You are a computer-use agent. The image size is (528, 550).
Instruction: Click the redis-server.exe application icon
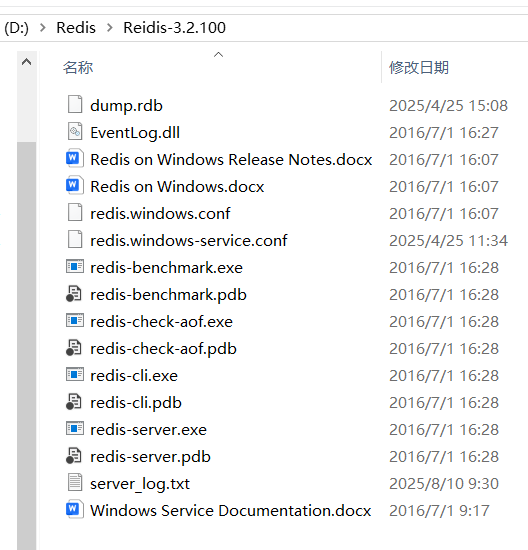(x=75, y=428)
